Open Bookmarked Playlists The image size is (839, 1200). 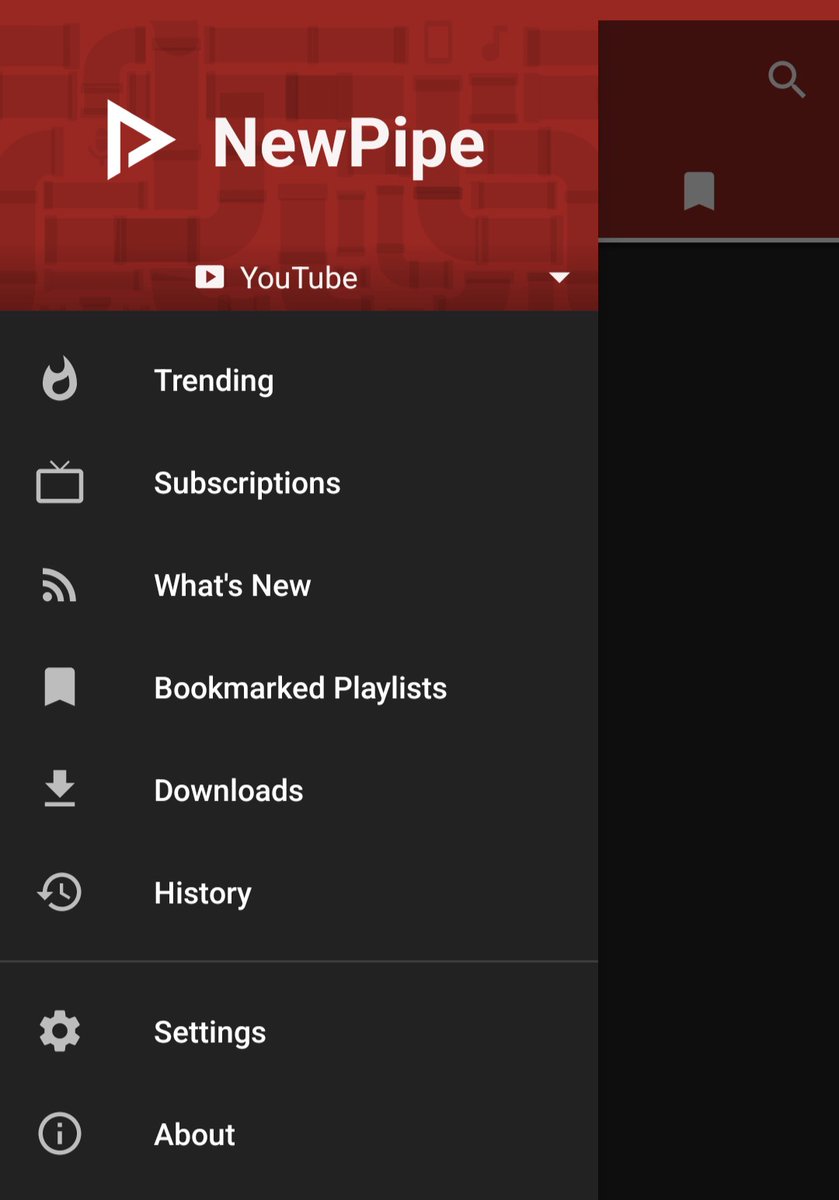pyautogui.click(x=299, y=688)
